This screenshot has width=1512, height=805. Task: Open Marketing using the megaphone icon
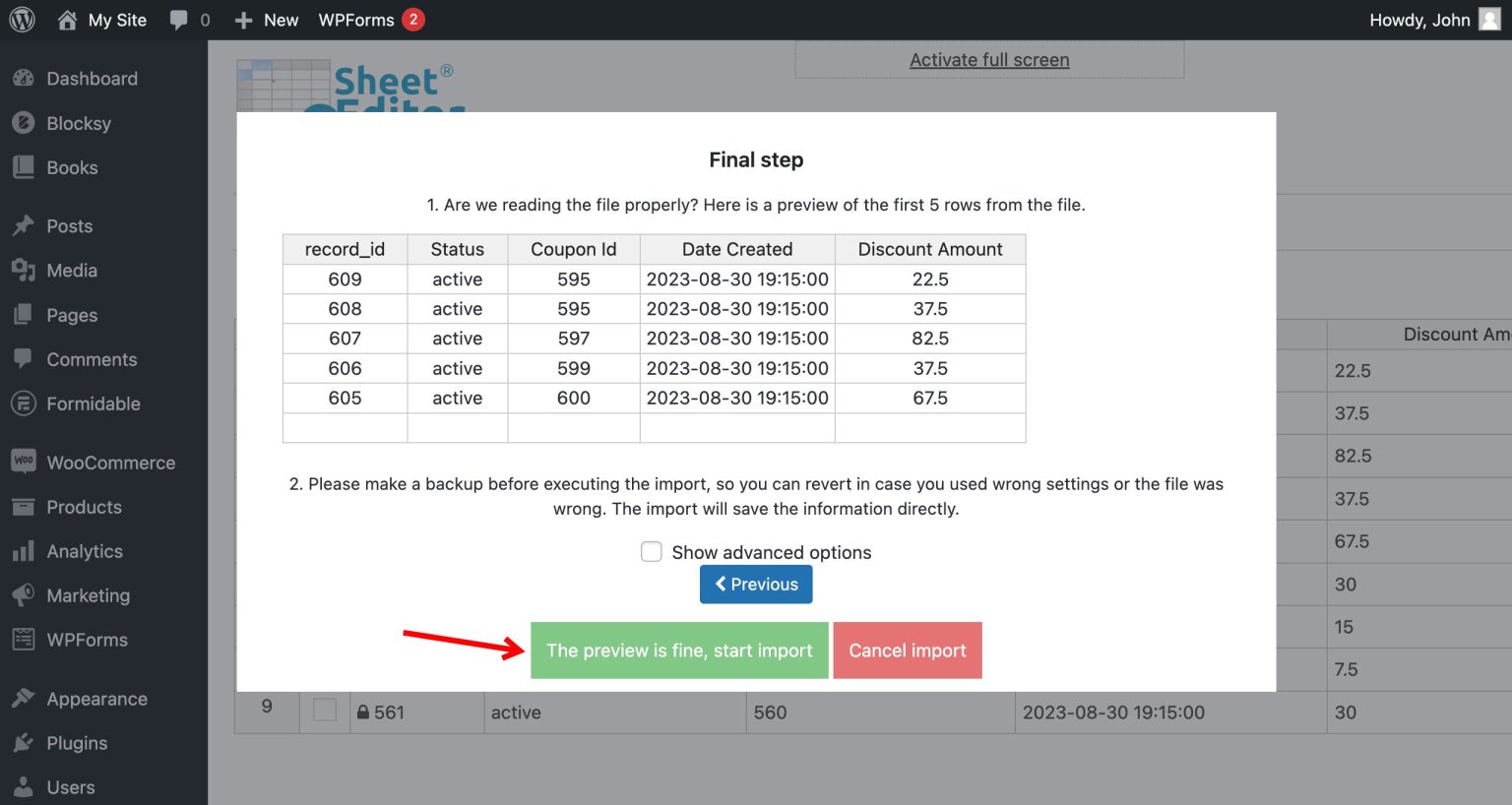[x=22, y=595]
